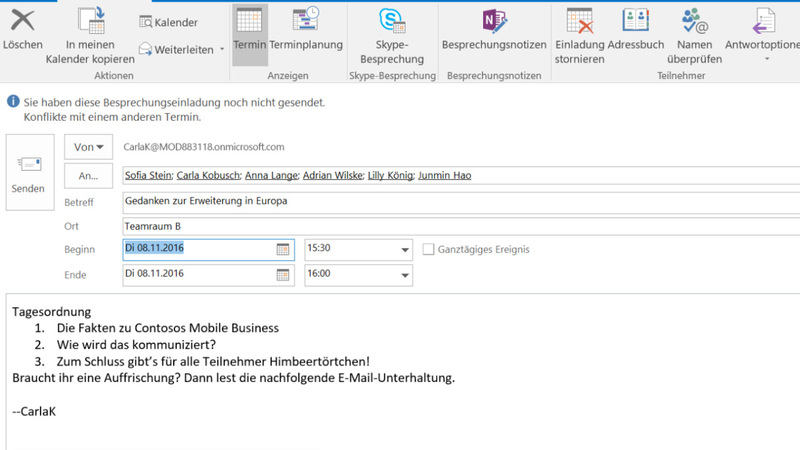Click the Löschen delete icon
Screen dimensions: 800x450
(22, 20)
